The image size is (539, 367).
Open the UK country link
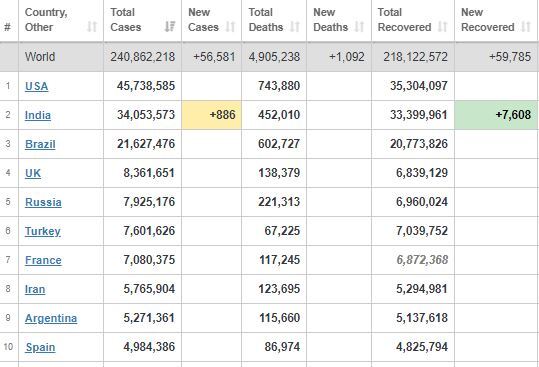[x=33, y=173]
